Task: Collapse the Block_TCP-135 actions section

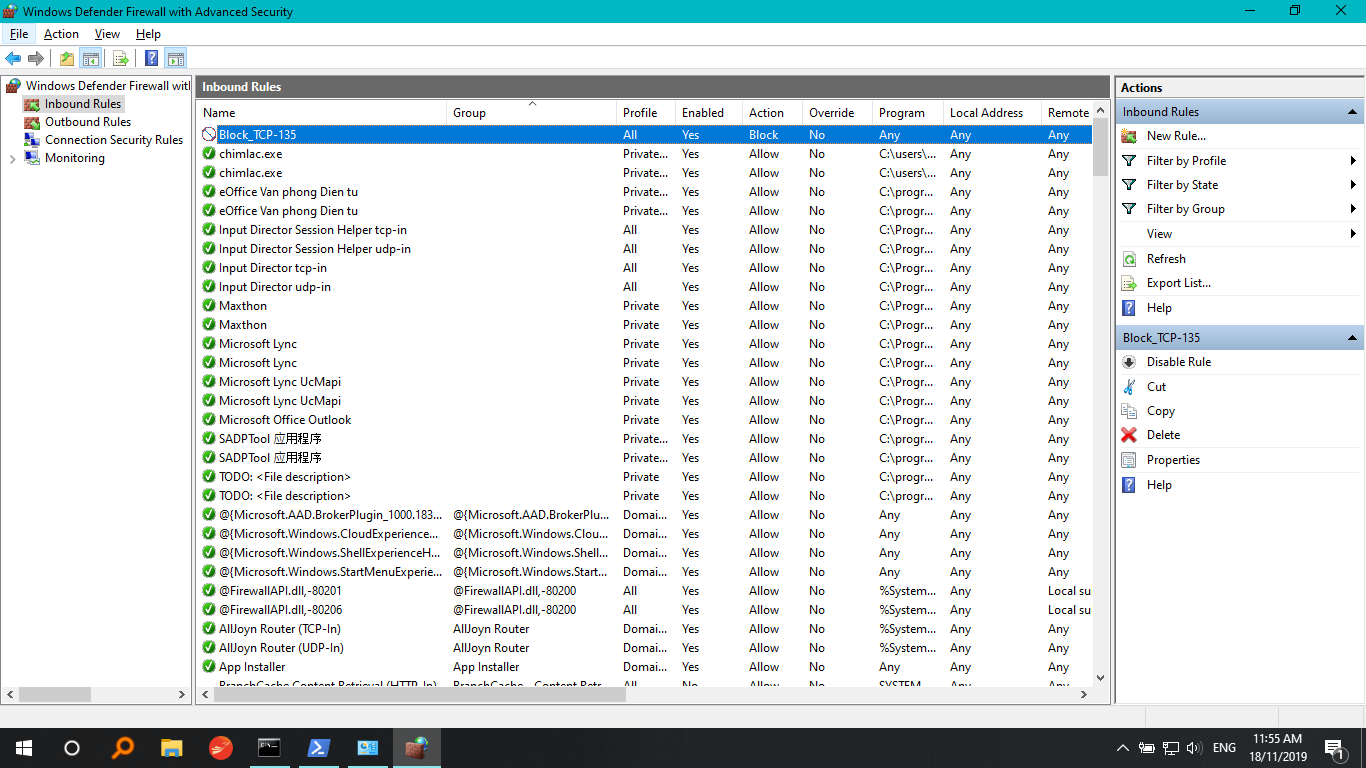Action: (1352, 338)
